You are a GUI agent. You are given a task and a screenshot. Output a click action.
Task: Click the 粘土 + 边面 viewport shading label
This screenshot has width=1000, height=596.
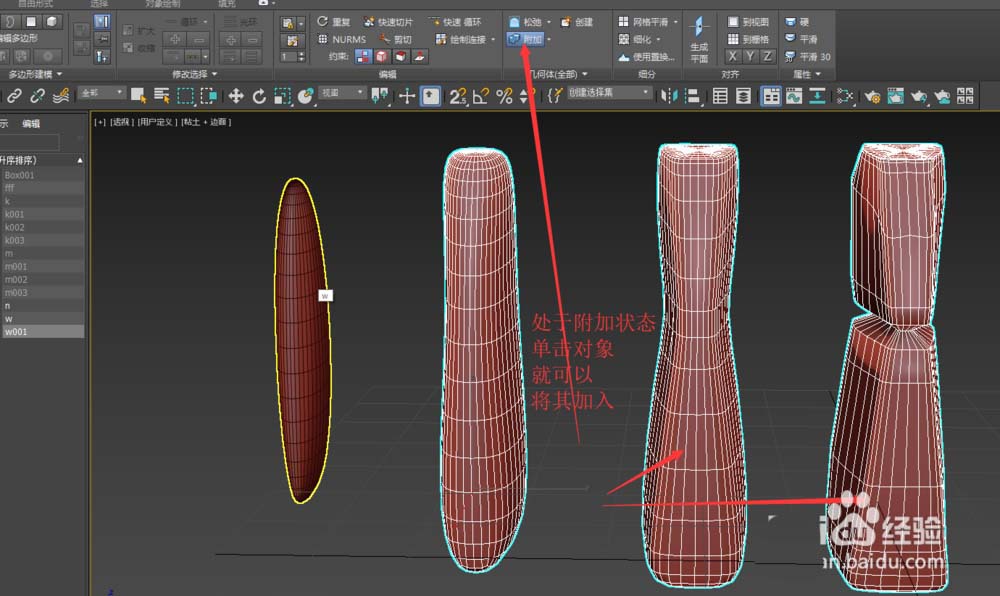tap(206, 122)
